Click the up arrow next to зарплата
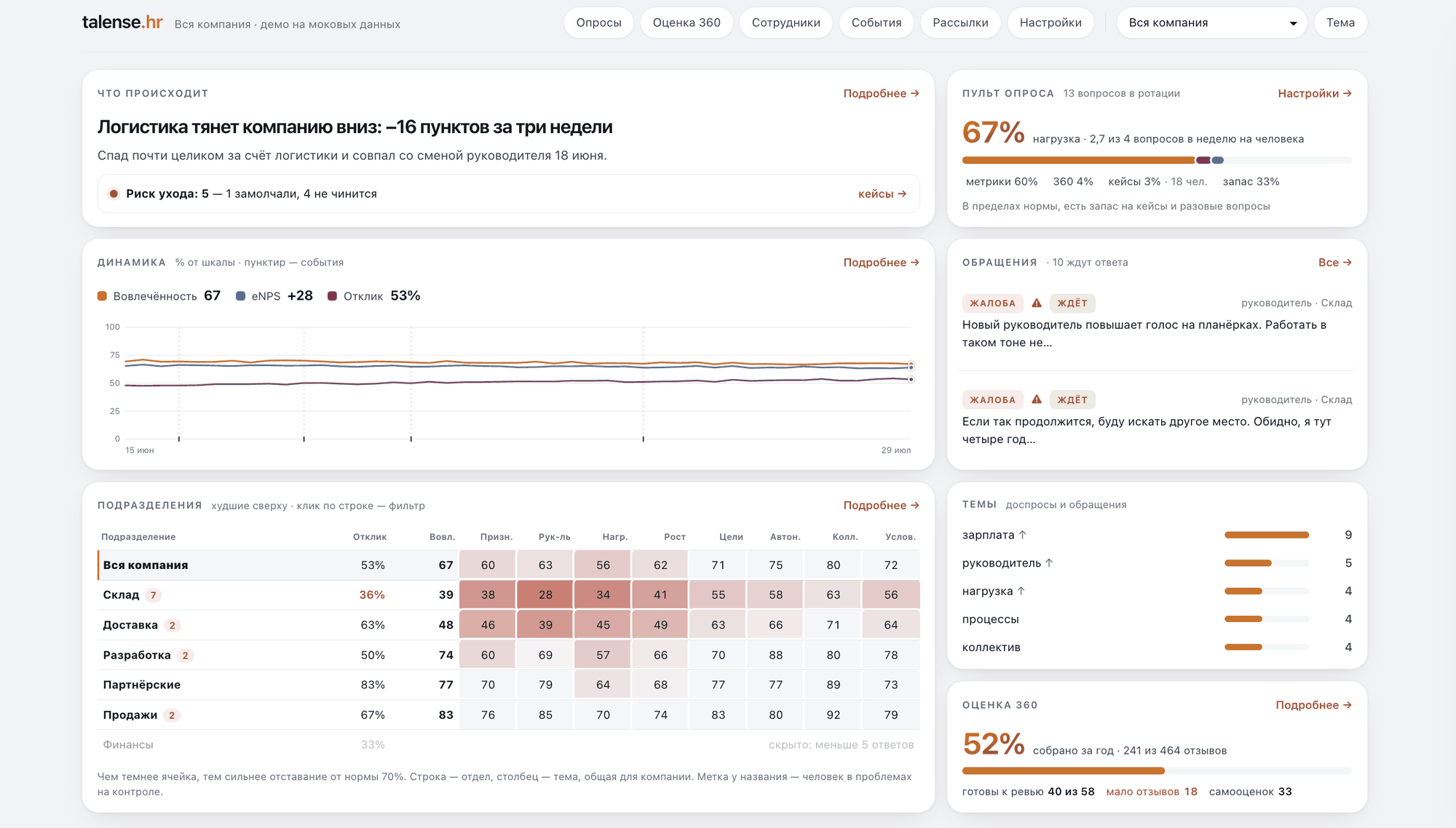Viewport: 1456px width, 828px height. (x=1023, y=535)
